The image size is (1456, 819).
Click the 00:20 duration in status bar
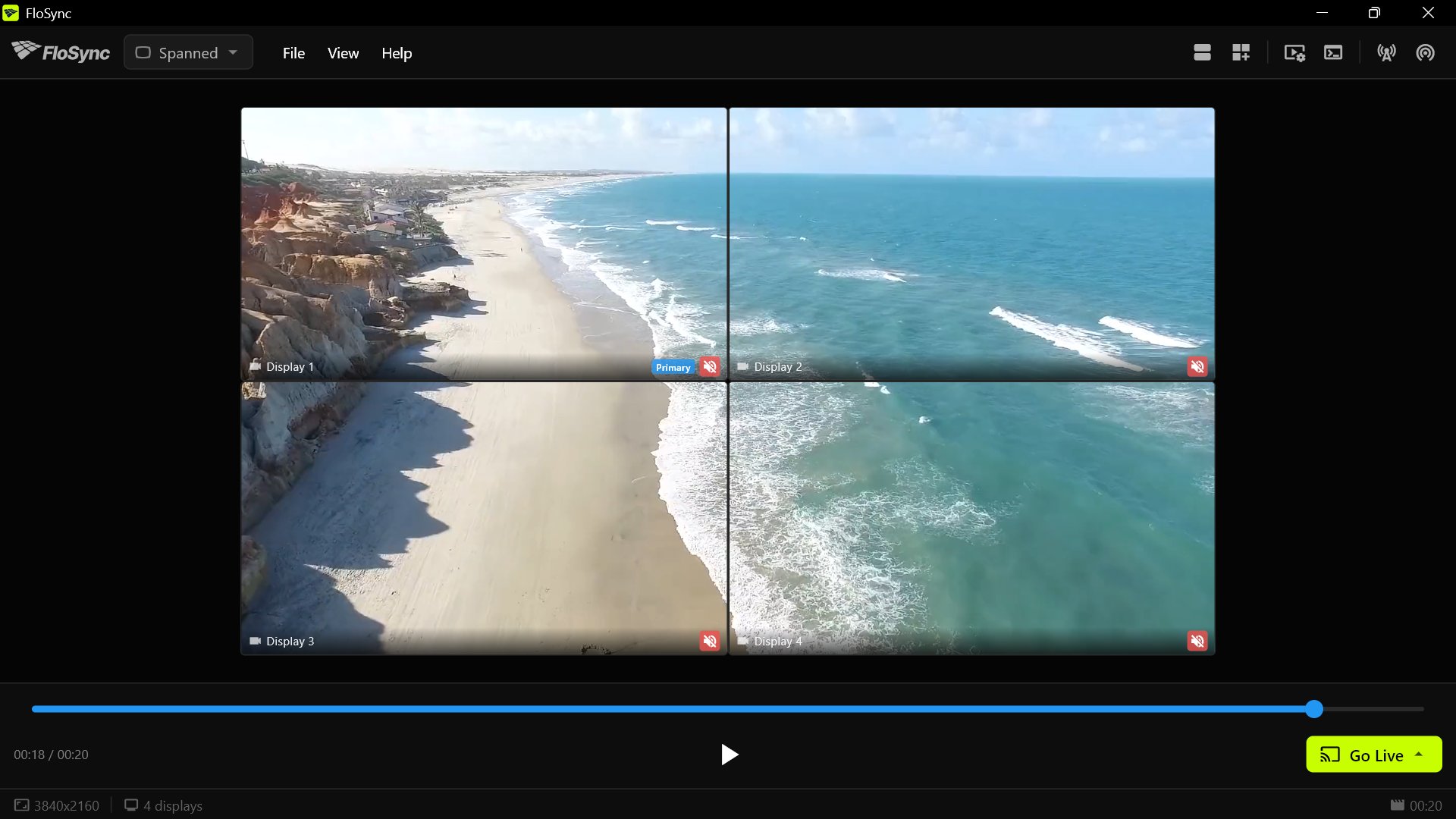(1426, 805)
